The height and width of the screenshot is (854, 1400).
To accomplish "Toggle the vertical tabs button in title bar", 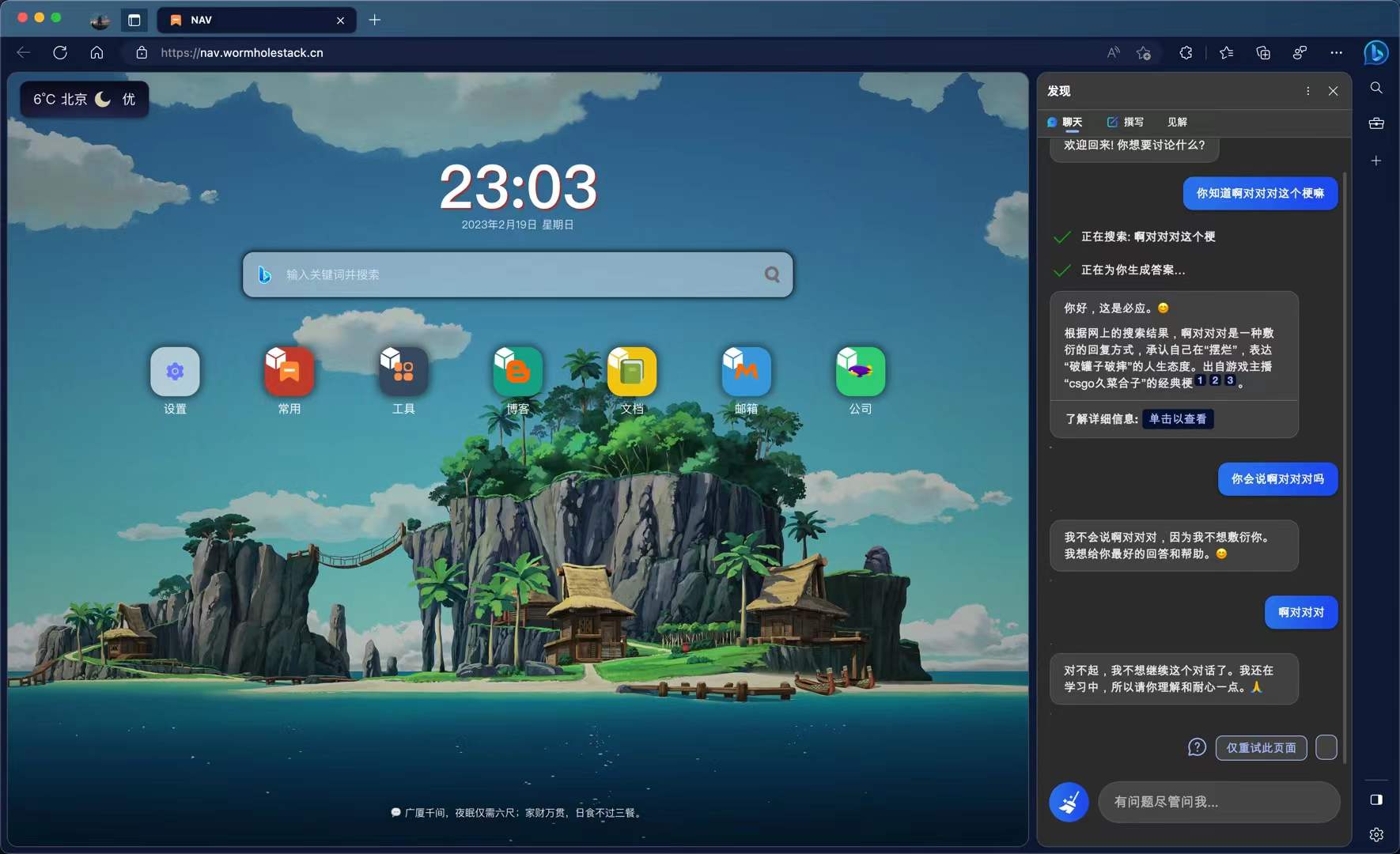I will pyautogui.click(x=134, y=20).
